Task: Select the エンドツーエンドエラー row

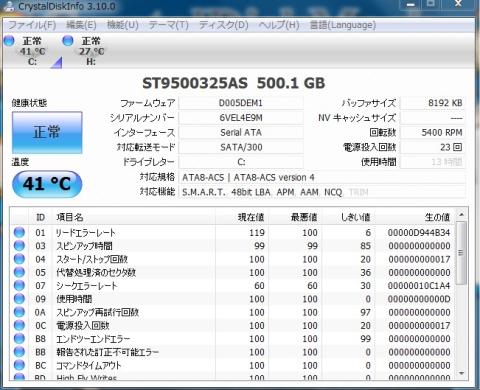Action: [233, 339]
